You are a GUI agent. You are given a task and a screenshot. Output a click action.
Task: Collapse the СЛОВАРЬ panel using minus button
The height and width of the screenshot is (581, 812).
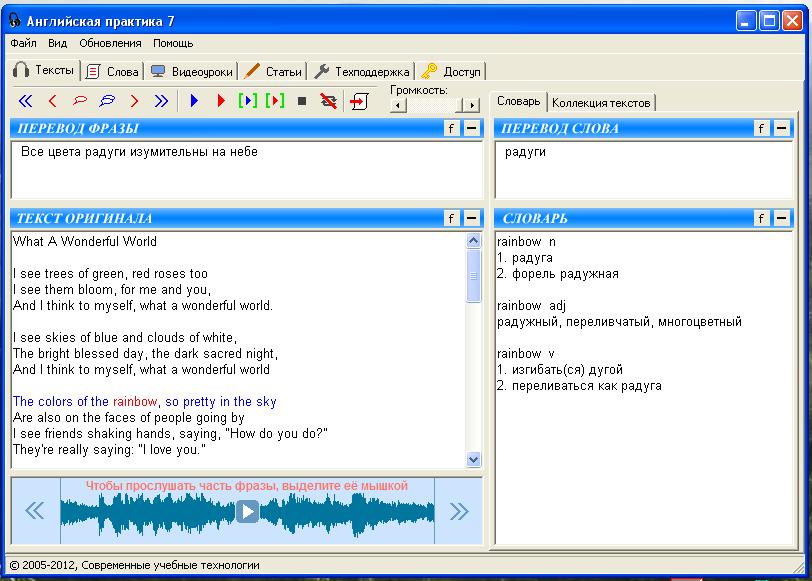pos(781,218)
